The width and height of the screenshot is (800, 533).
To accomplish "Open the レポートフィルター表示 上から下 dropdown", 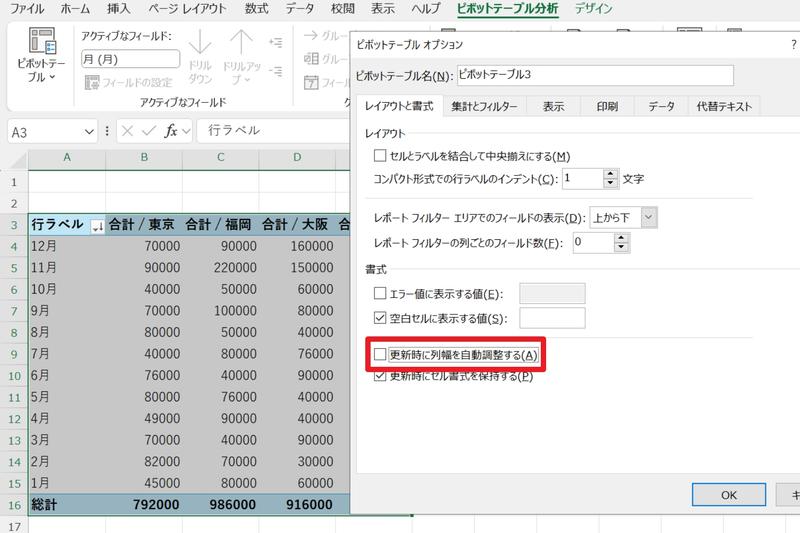I will coord(648,218).
